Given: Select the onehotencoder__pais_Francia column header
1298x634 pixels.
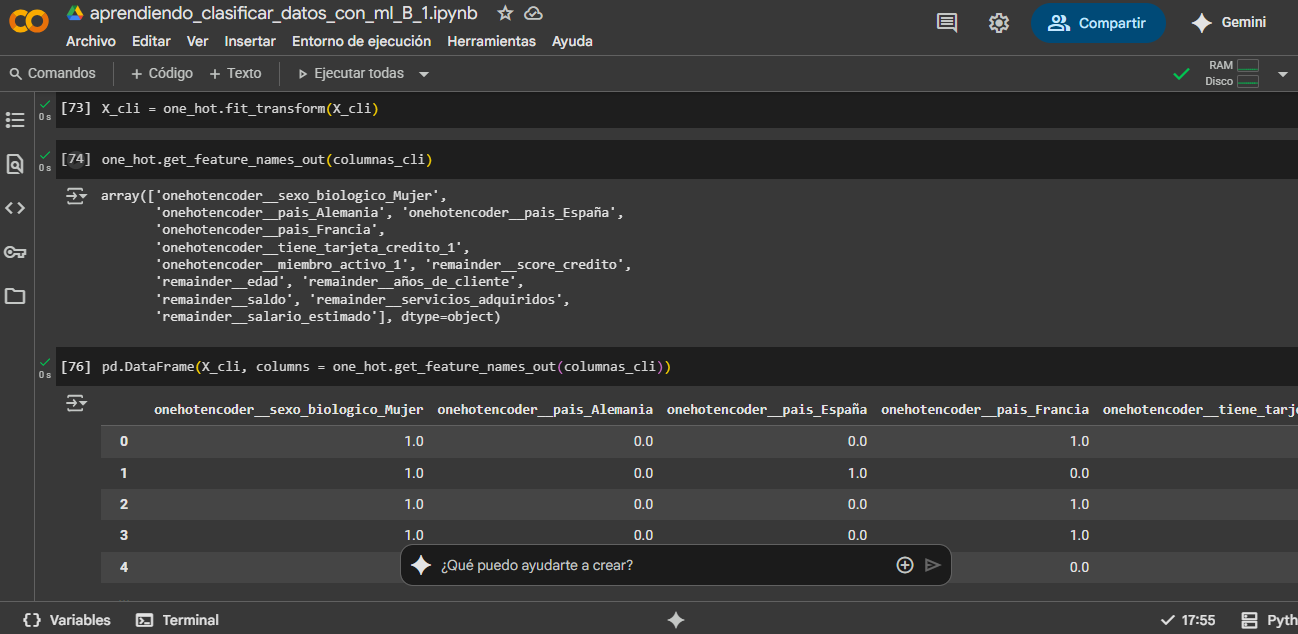Looking at the screenshot, I should (985, 409).
